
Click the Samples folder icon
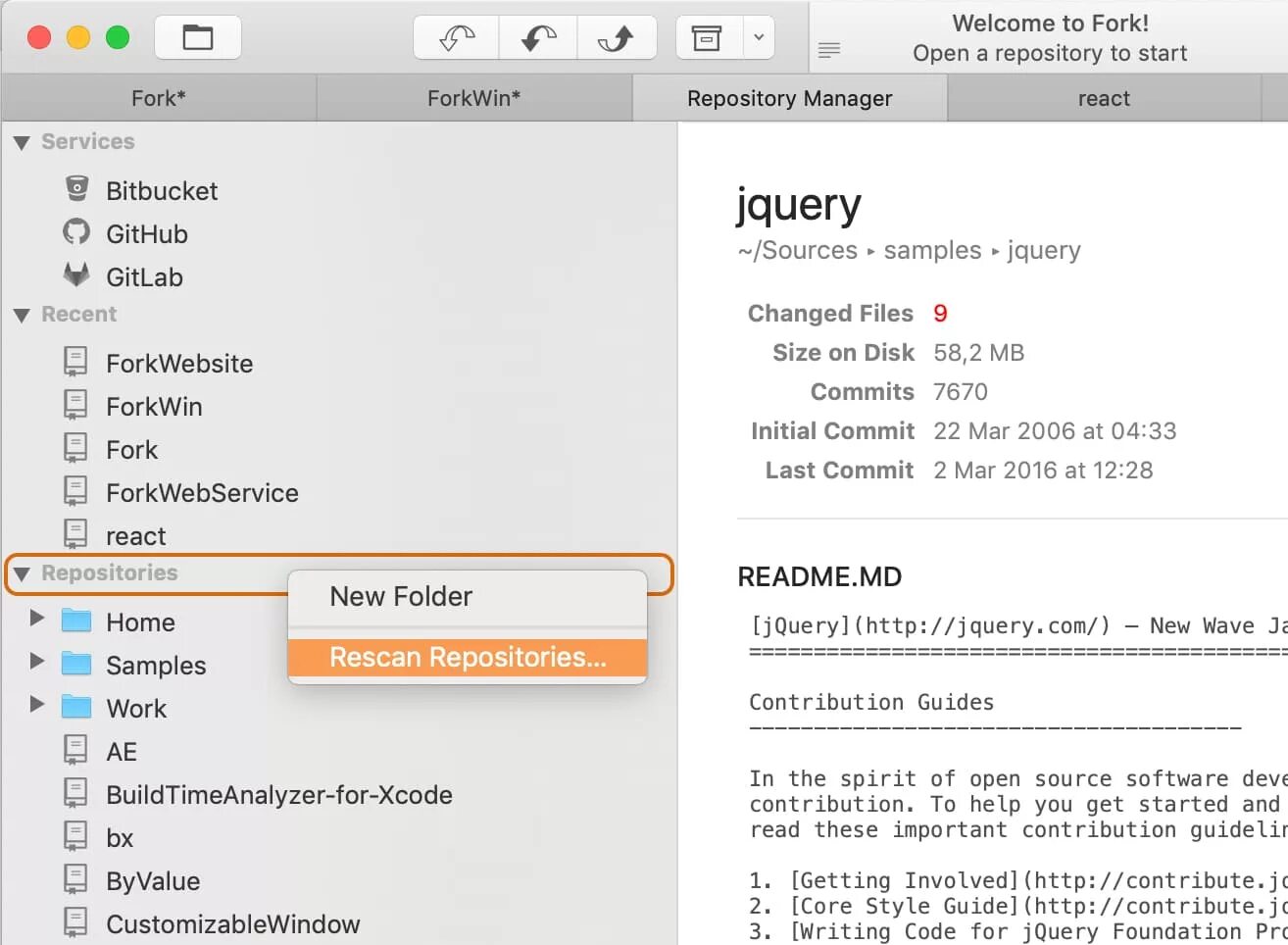[76, 665]
